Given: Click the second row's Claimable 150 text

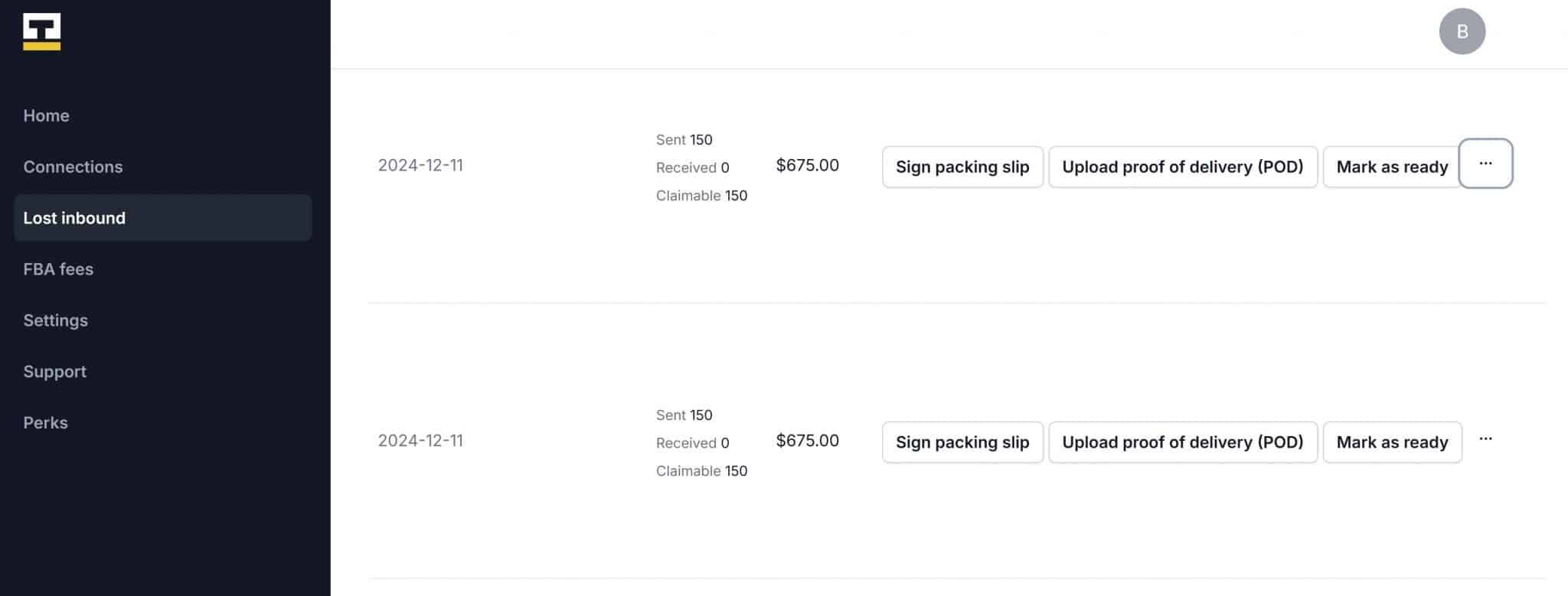Looking at the screenshot, I should pyautogui.click(x=701, y=471).
